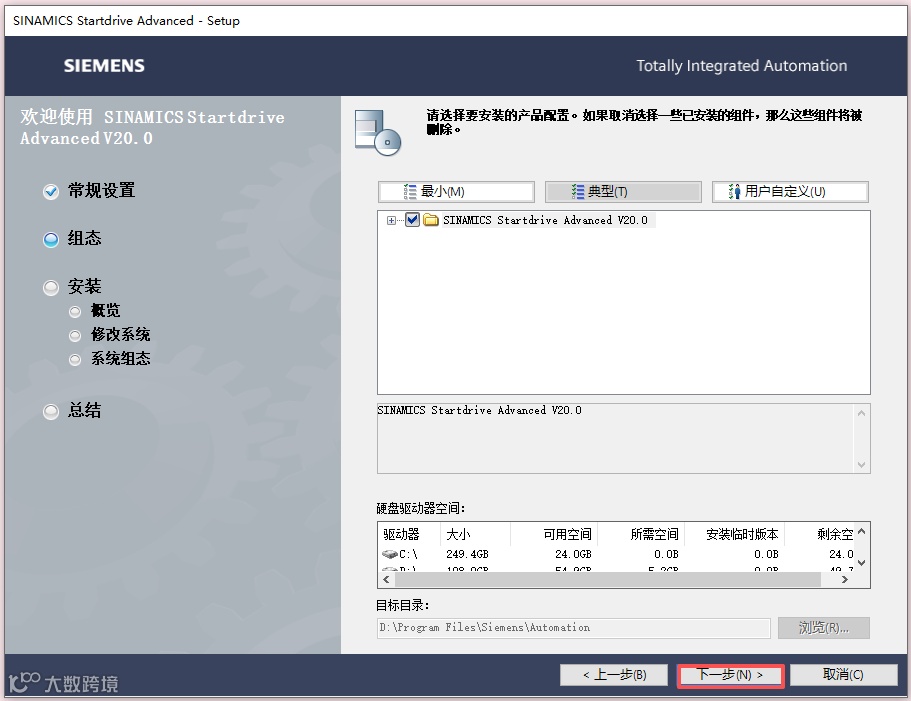Click the small indicator beside 修改系统
911x701 pixels.
(75, 336)
